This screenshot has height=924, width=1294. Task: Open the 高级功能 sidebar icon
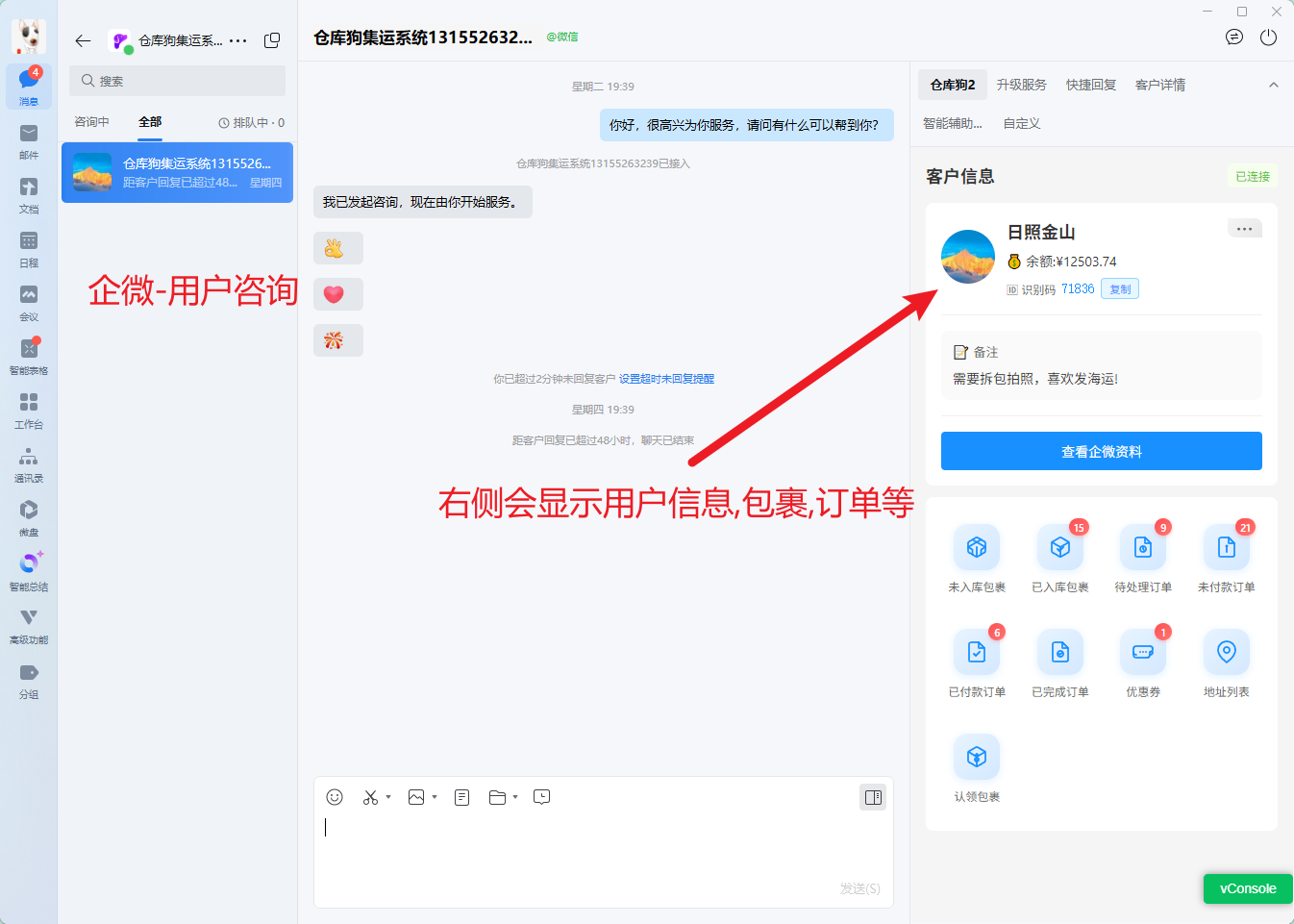29,625
